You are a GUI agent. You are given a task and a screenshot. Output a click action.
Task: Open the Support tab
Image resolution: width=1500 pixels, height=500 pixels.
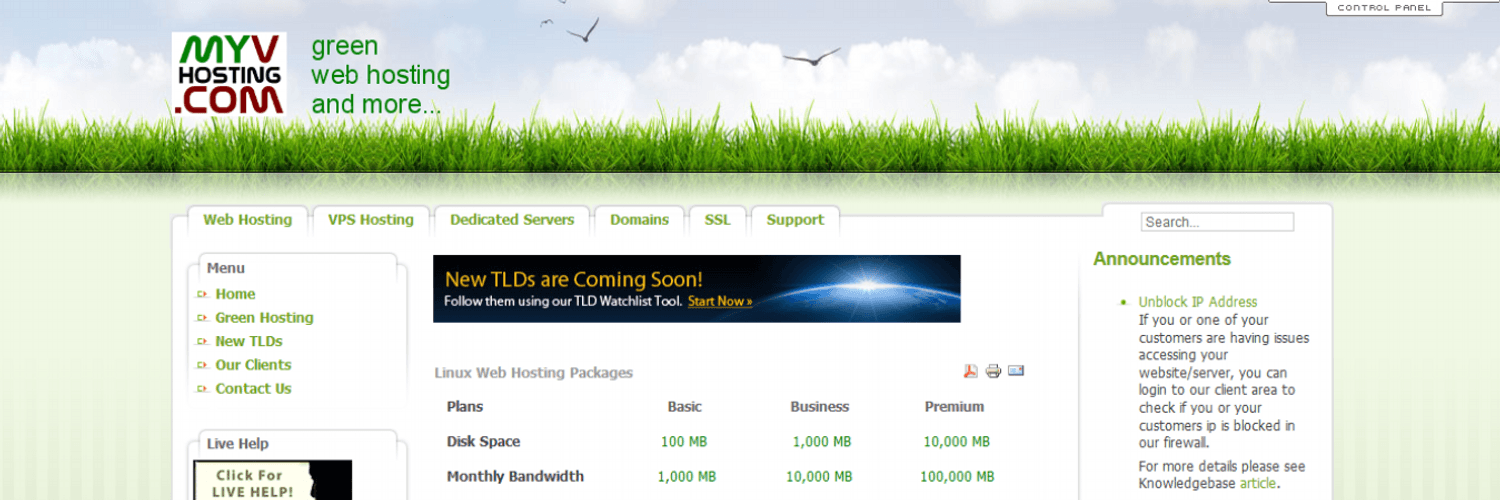(x=795, y=220)
